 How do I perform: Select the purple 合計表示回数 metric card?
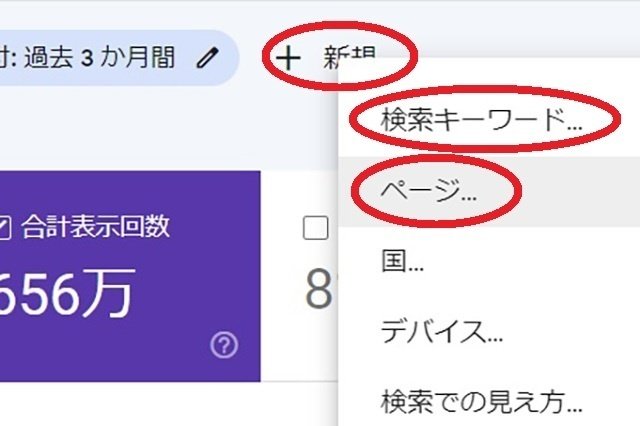pyautogui.click(x=130, y=276)
